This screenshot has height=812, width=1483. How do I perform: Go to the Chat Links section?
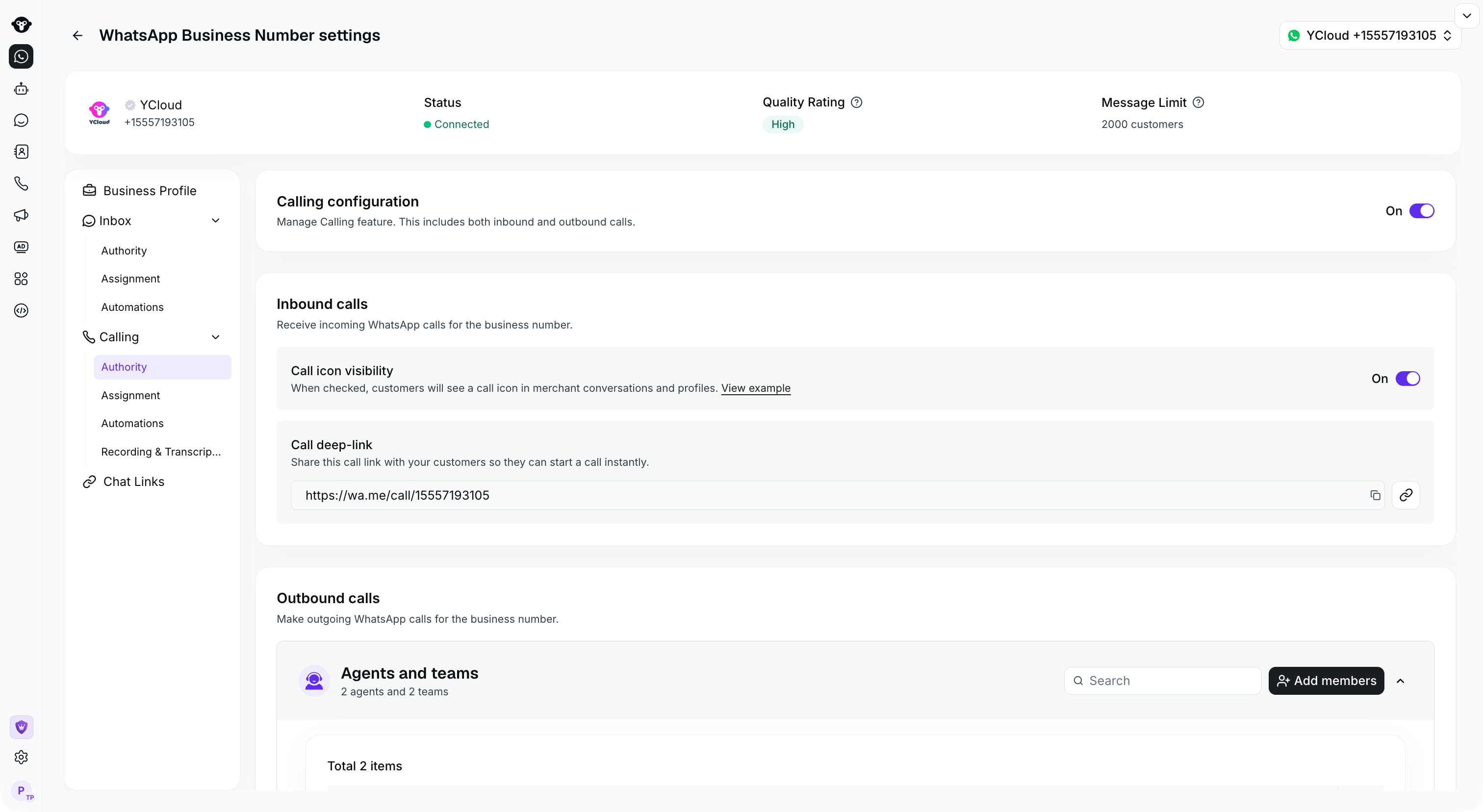pos(133,482)
